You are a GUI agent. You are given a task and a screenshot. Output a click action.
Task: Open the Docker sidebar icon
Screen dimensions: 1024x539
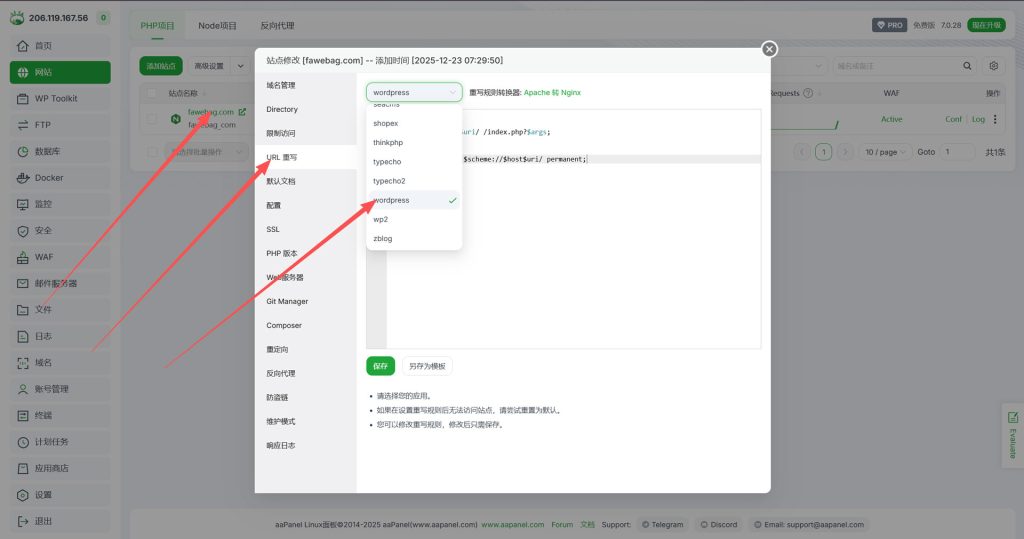(23, 178)
